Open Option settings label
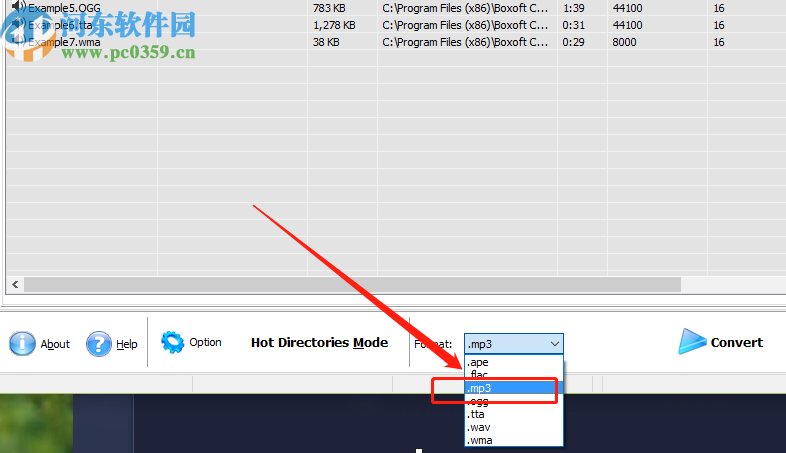 click(x=206, y=342)
